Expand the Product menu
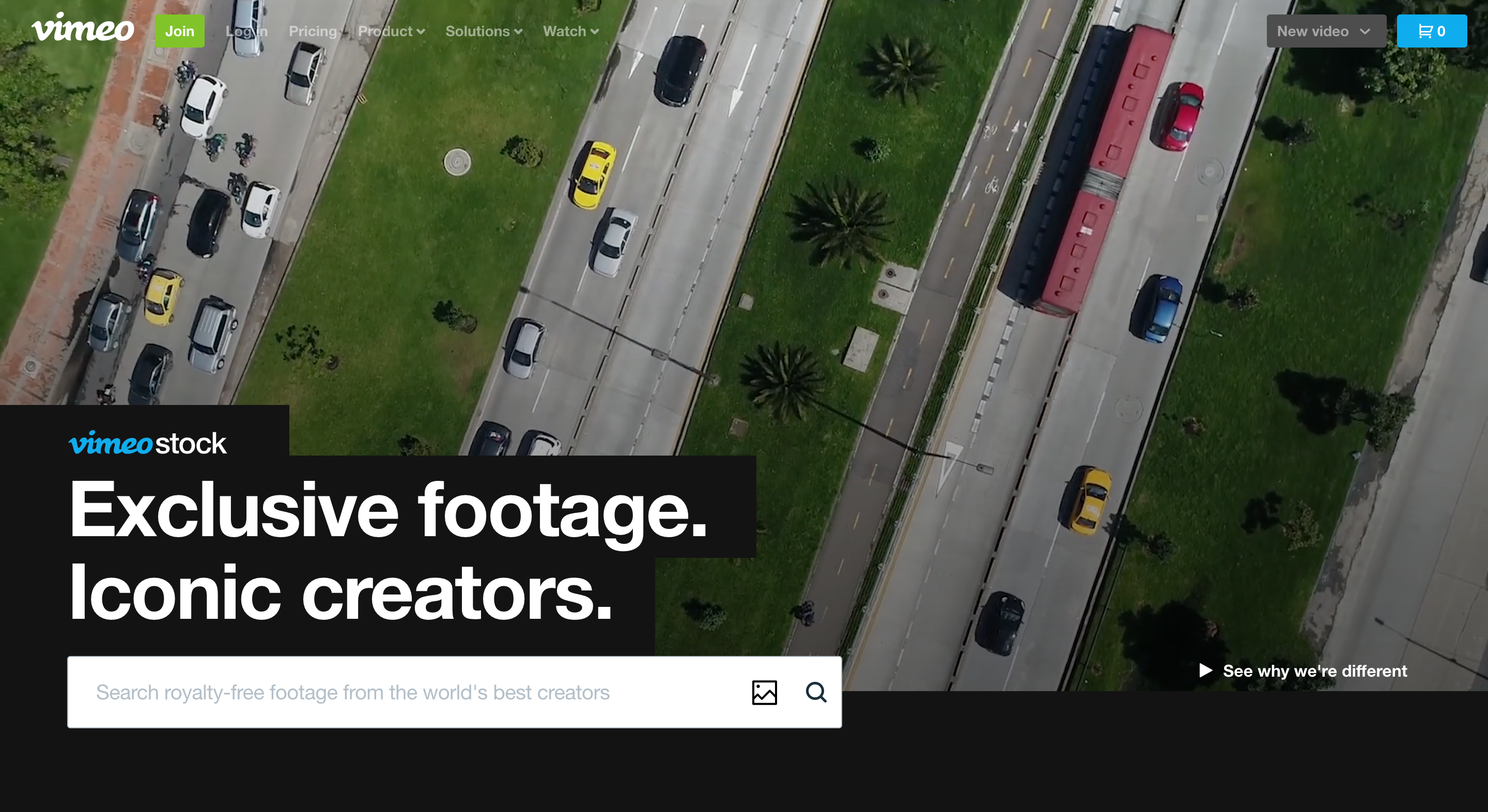Viewport: 1488px width, 812px height. click(x=385, y=31)
